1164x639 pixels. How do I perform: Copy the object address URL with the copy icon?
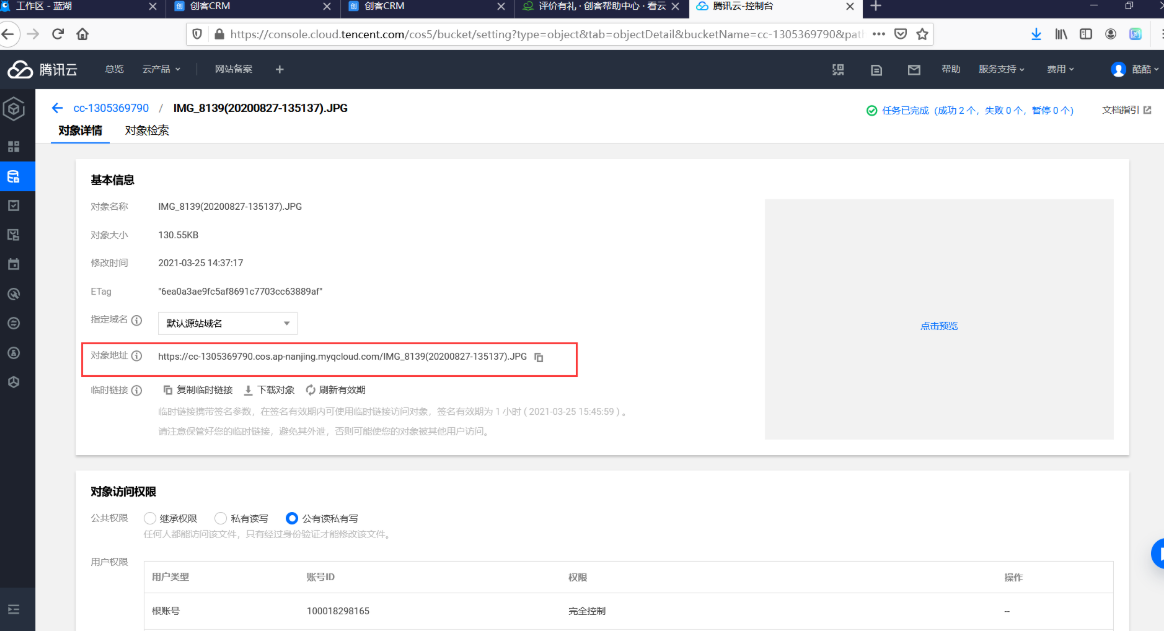coord(539,357)
